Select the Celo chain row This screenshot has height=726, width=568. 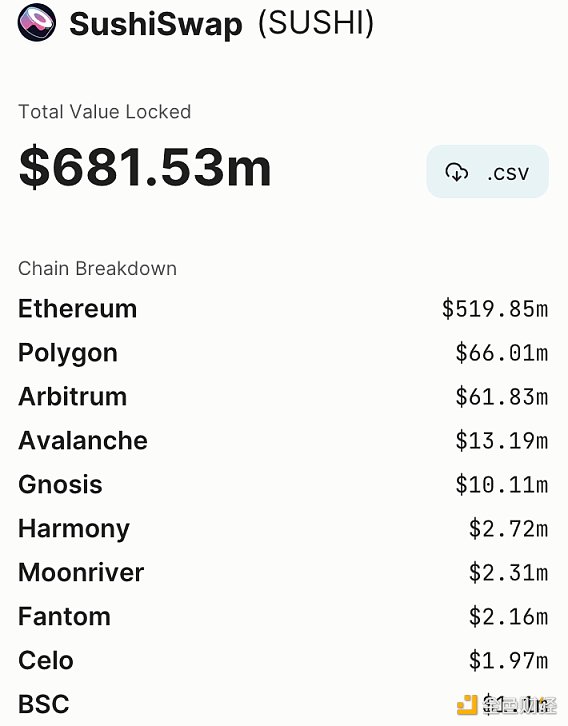pyautogui.click(x=283, y=660)
